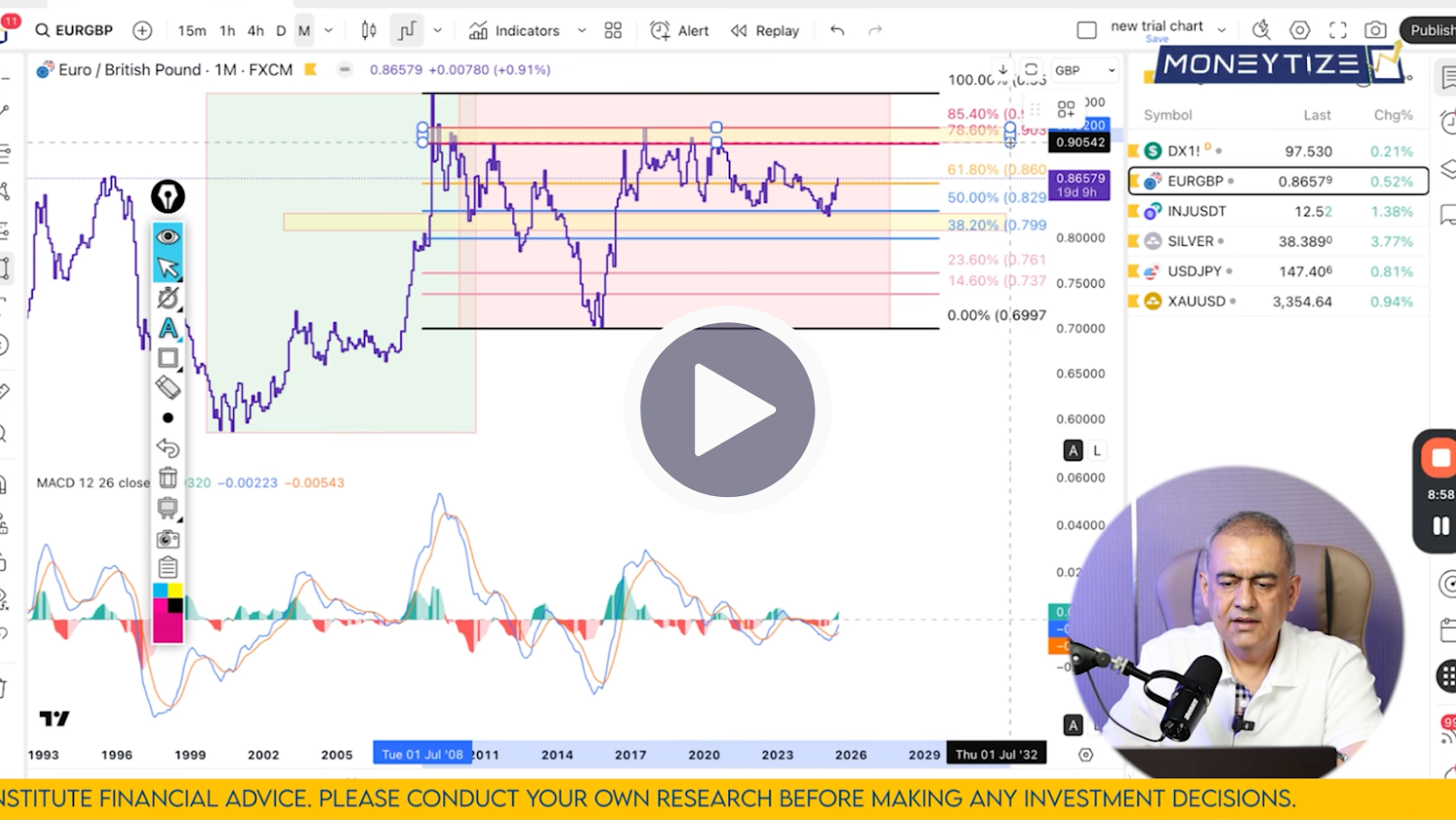Toggle auto scale A button on price axis

tap(1073, 450)
